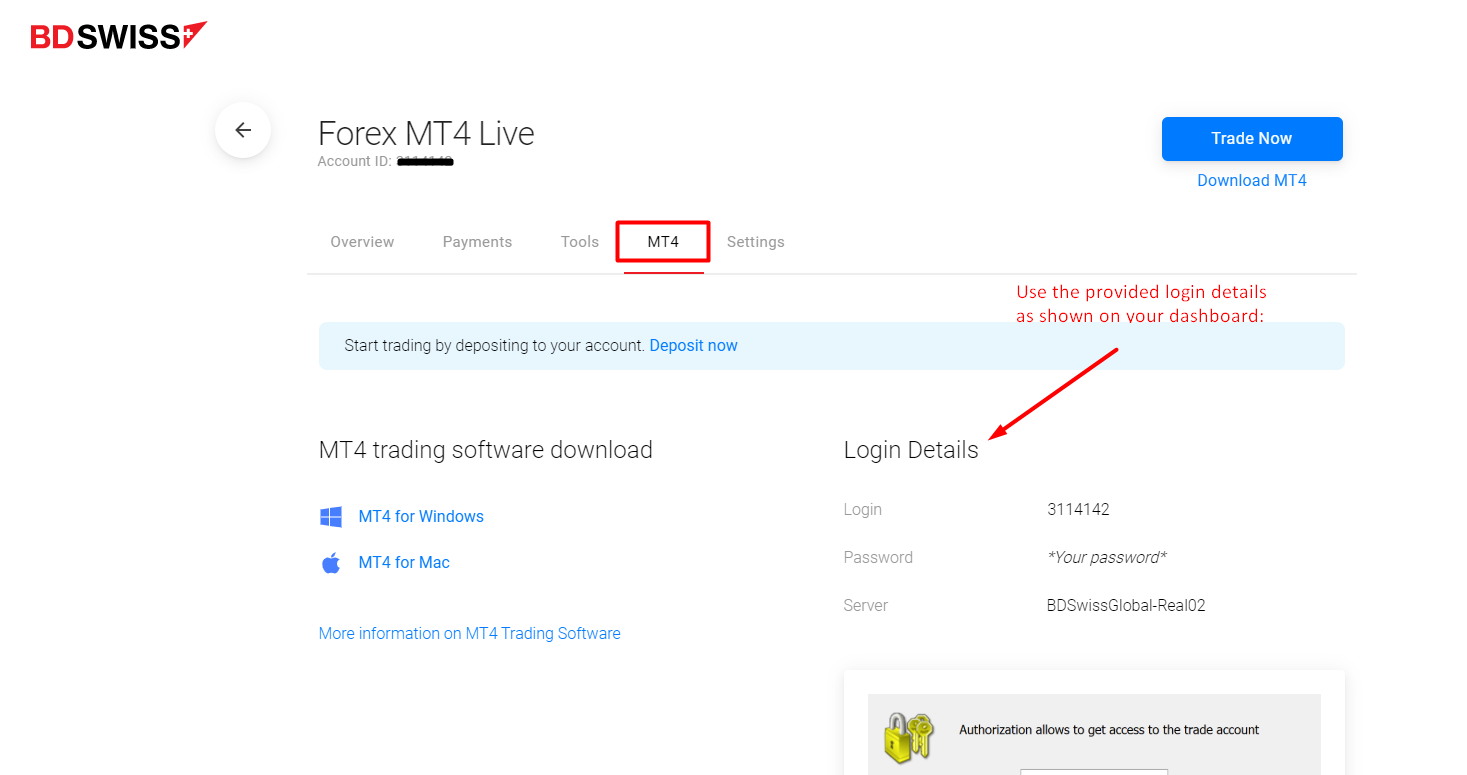Image resolution: width=1467 pixels, height=775 pixels.
Task: Click the server name BDSwissGlobal-Real02
Action: click(x=1126, y=606)
